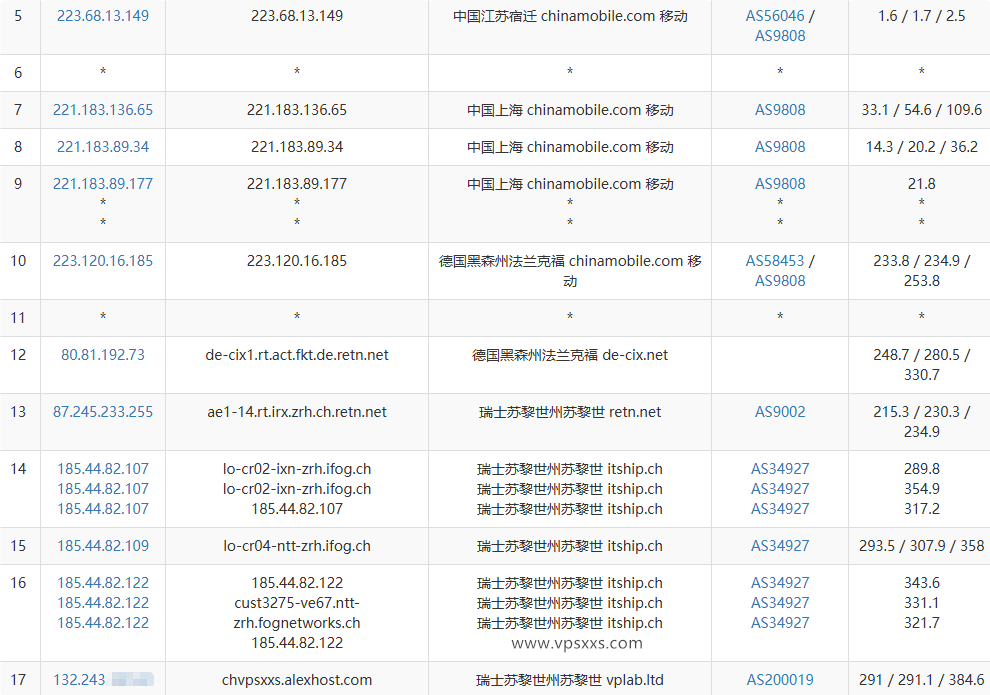Open IP link 80.81.192.73
Image resolution: width=990 pixels, height=695 pixels.
103,355
